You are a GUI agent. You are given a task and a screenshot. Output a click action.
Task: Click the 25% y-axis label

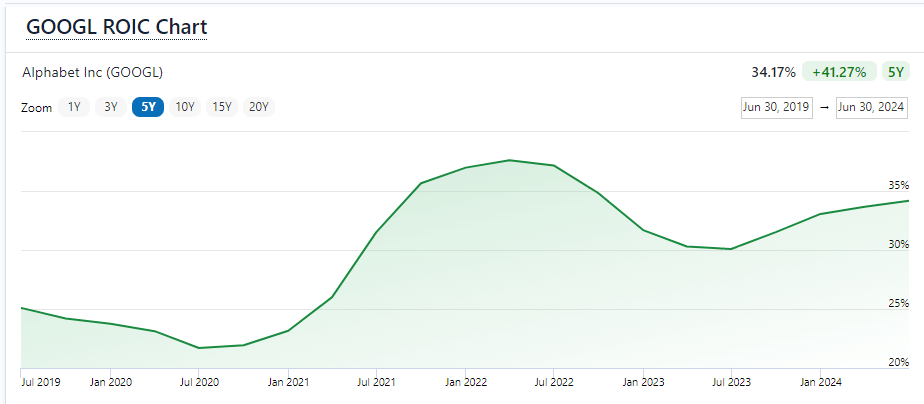[x=899, y=303]
